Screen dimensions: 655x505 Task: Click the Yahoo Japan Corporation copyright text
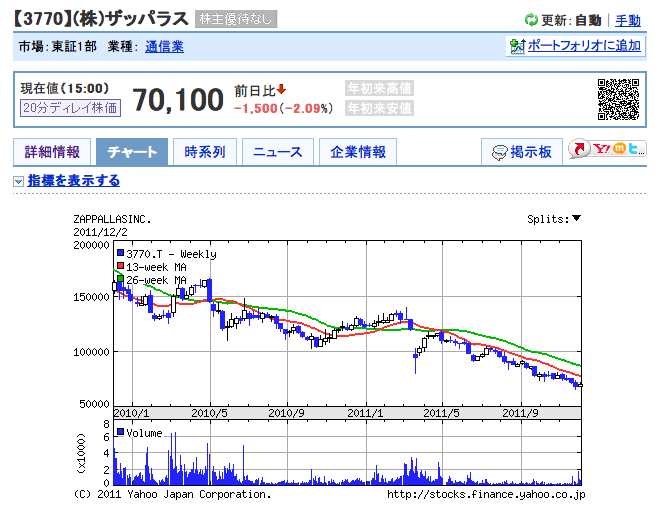[x=173, y=495]
